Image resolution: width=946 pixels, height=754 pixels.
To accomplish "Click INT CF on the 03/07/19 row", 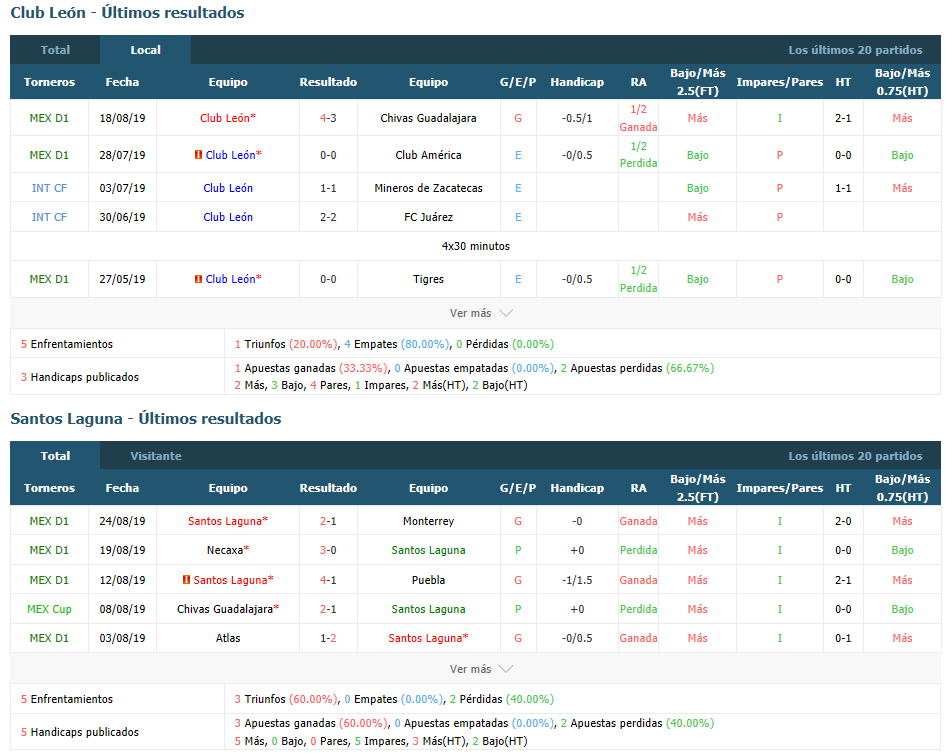I will click(49, 188).
